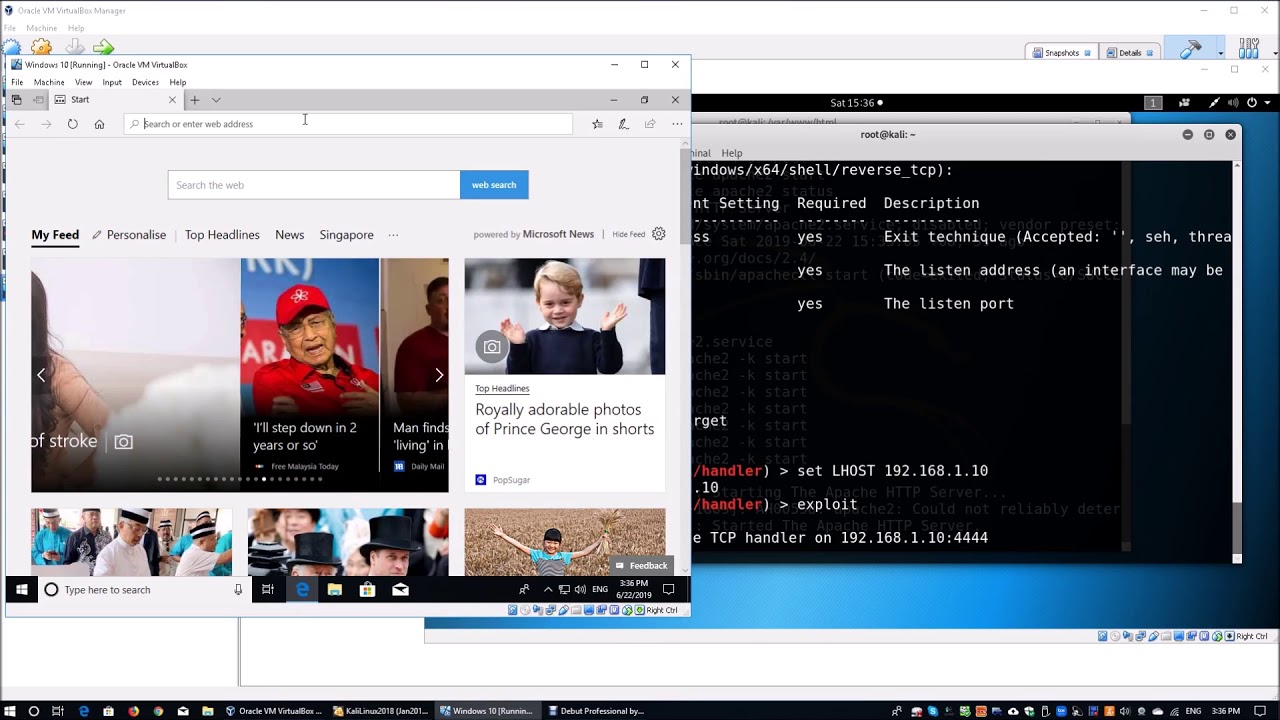Switch to the News tab
Image resolution: width=1280 pixels, height=720 pixels.
coord(289,235)
